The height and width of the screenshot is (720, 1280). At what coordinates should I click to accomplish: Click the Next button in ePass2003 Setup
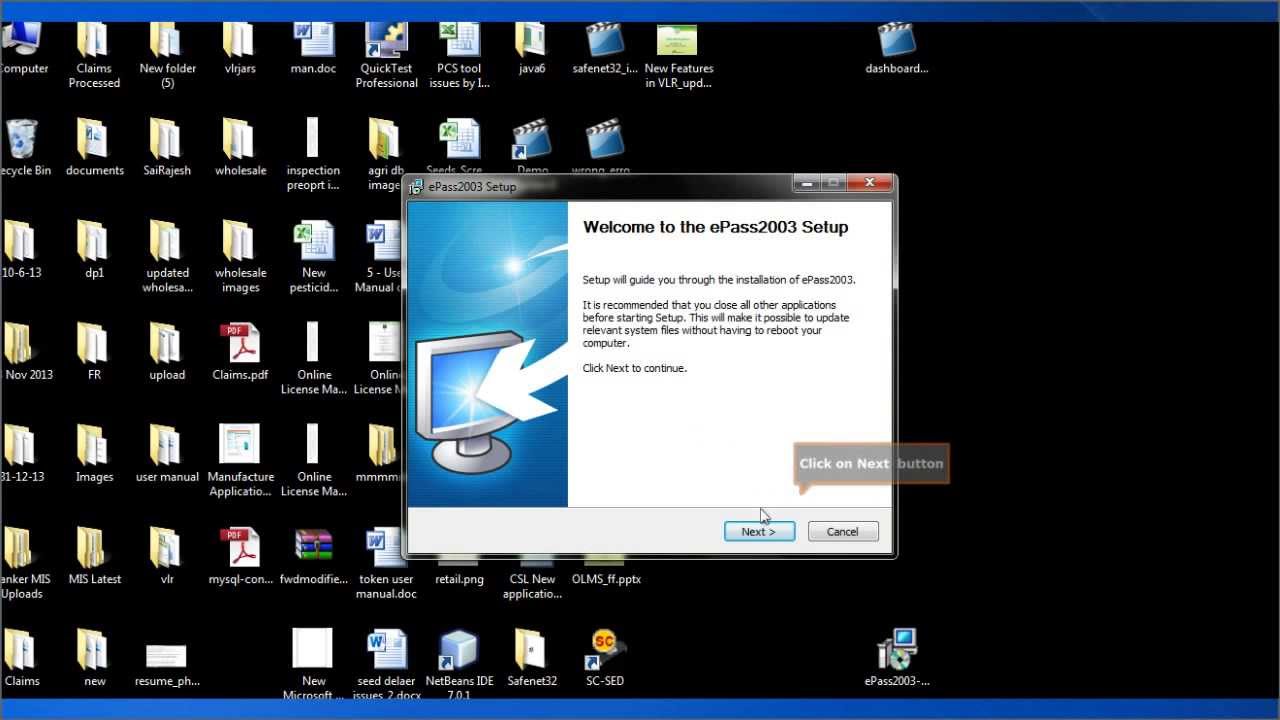tap(759, 532)
